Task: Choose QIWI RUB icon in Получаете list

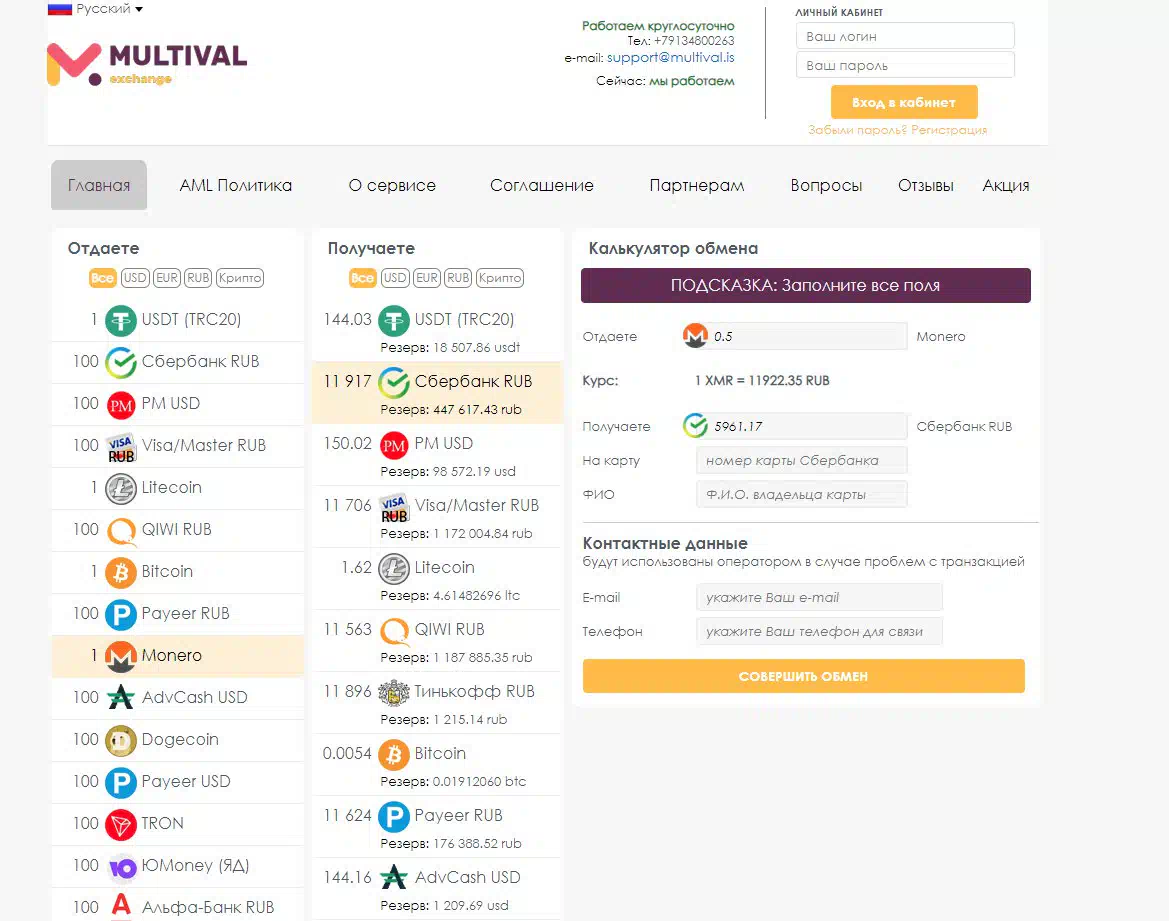Action: click(394, 631)
